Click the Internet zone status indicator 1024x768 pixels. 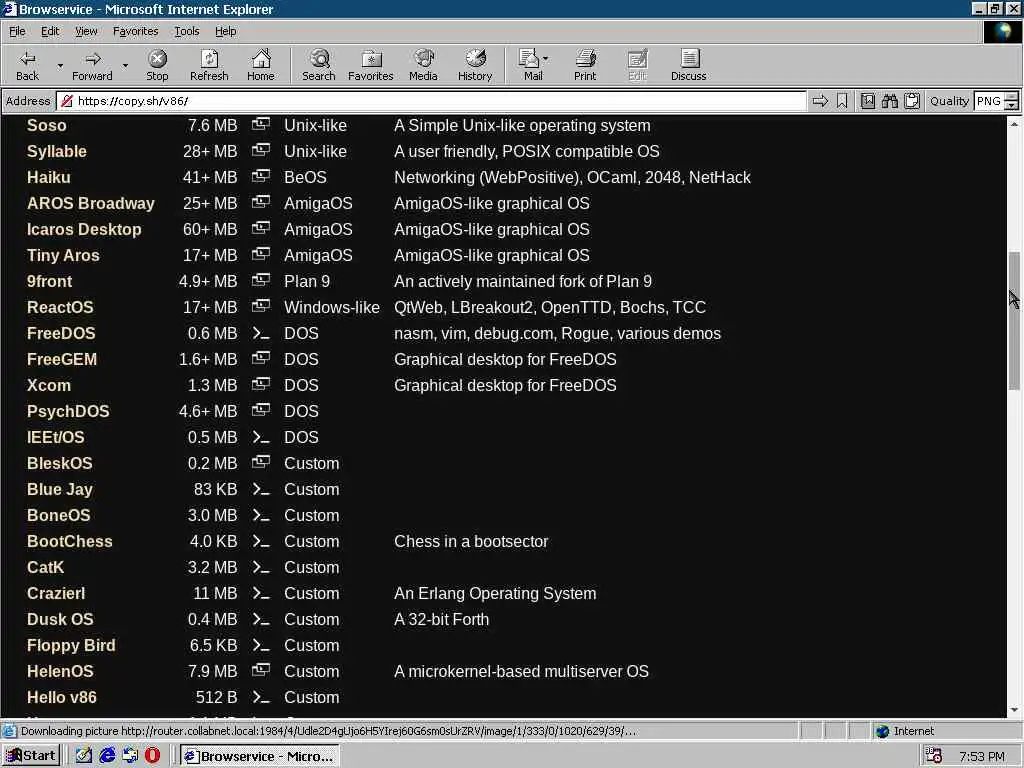[905, 731]
